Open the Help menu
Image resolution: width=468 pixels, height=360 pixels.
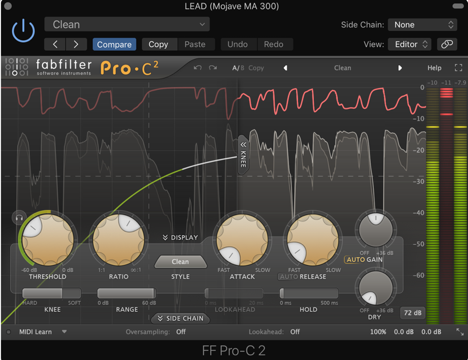click(x=434, y=68)
